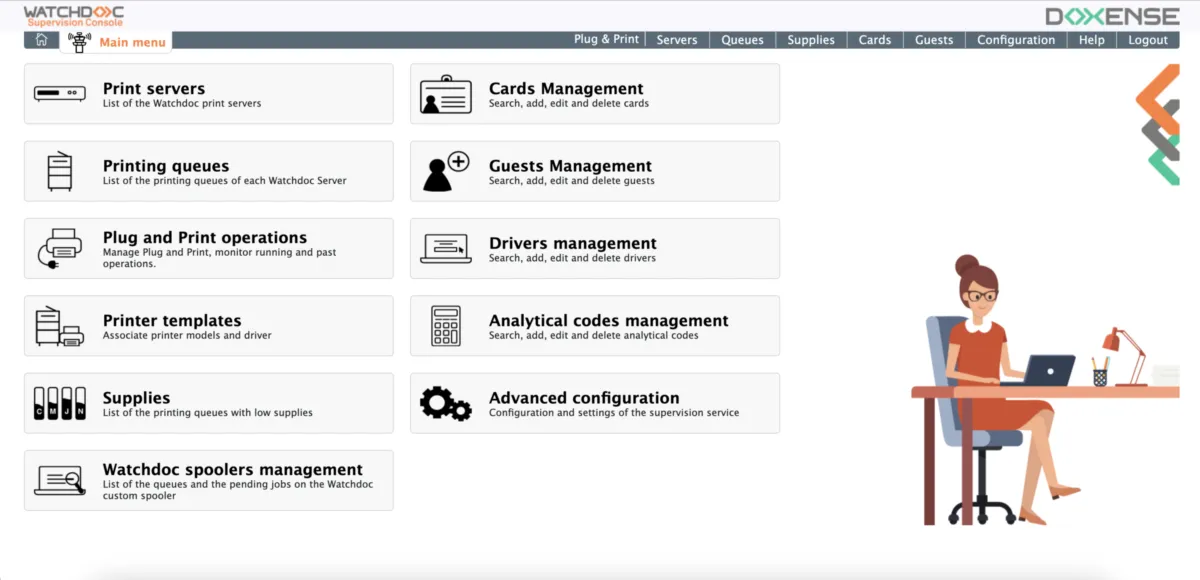Click 'Associate printer models and driver' text
The width and height of the screenshot is (1200, 580).
[x=187, y=335]
